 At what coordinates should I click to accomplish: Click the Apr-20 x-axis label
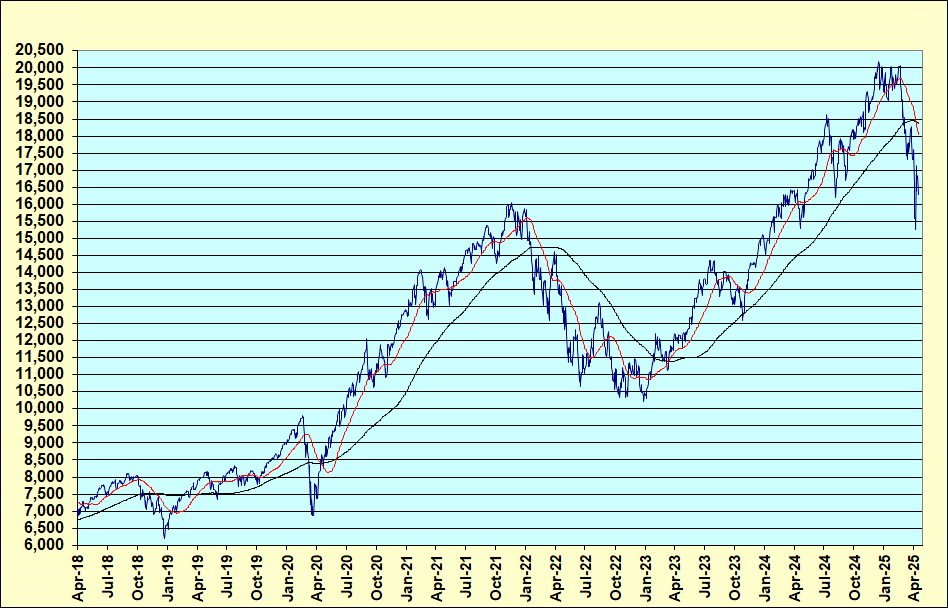pos(317,578)
